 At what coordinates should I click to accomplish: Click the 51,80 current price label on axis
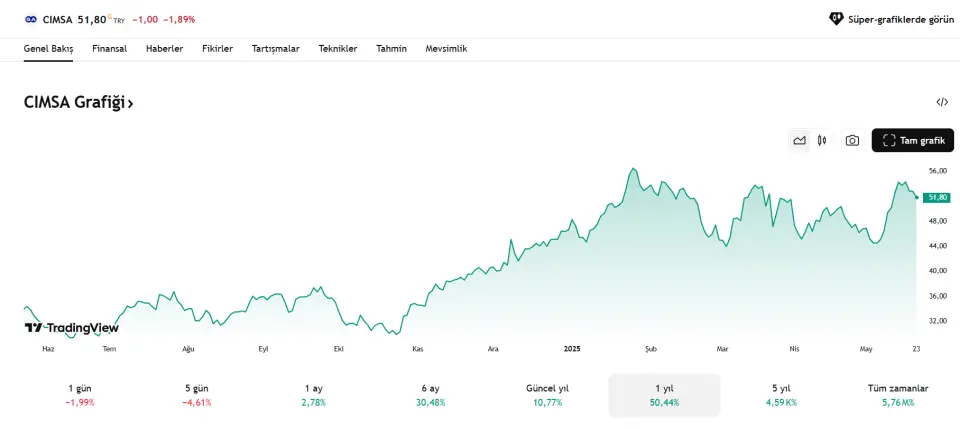[x=937, y=197]
